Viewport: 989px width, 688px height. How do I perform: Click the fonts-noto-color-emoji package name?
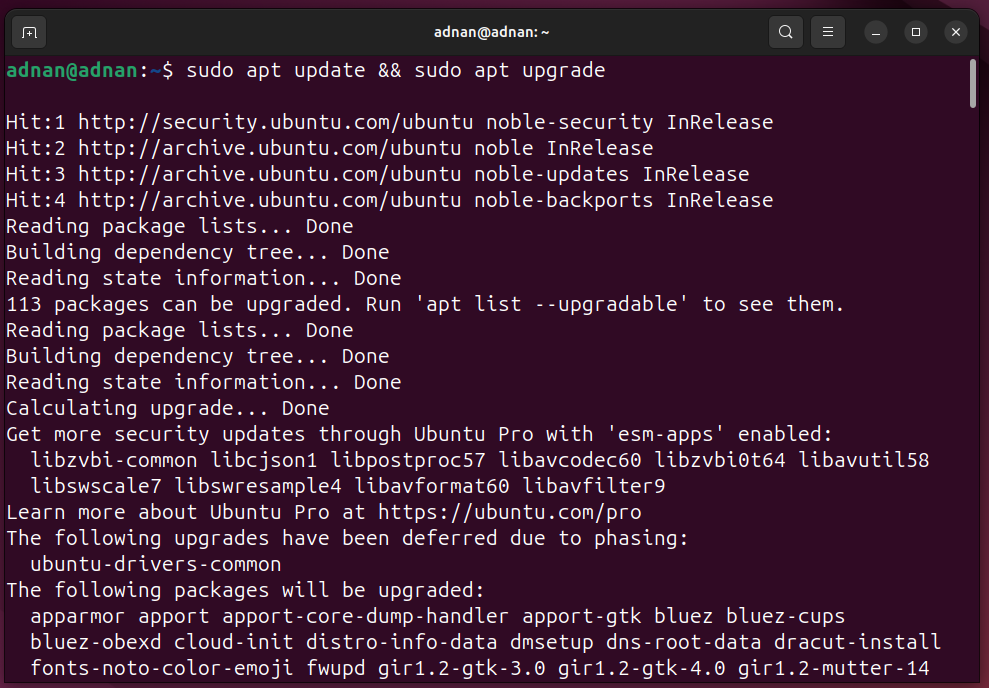(161, 668)
